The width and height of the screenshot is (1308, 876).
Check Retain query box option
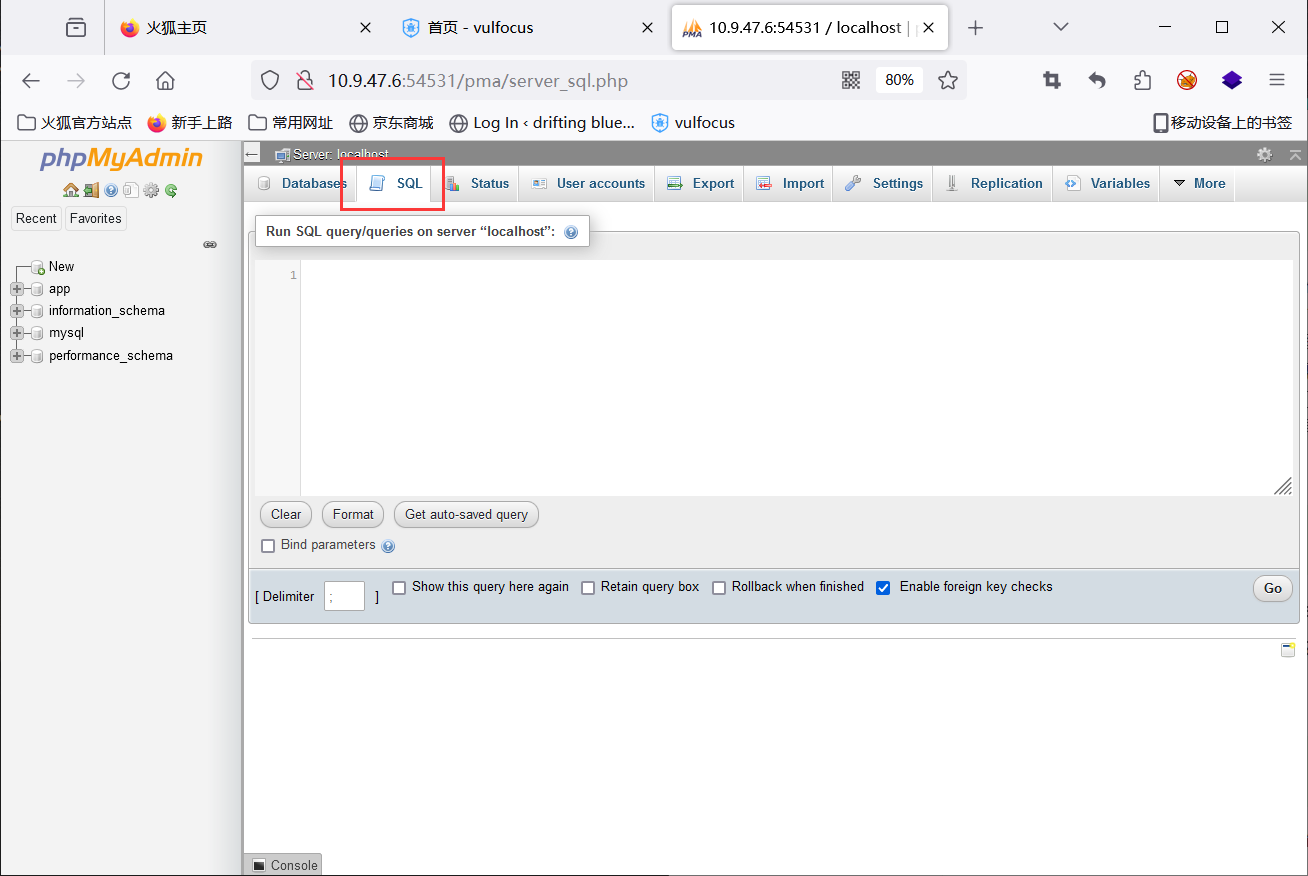588,588
